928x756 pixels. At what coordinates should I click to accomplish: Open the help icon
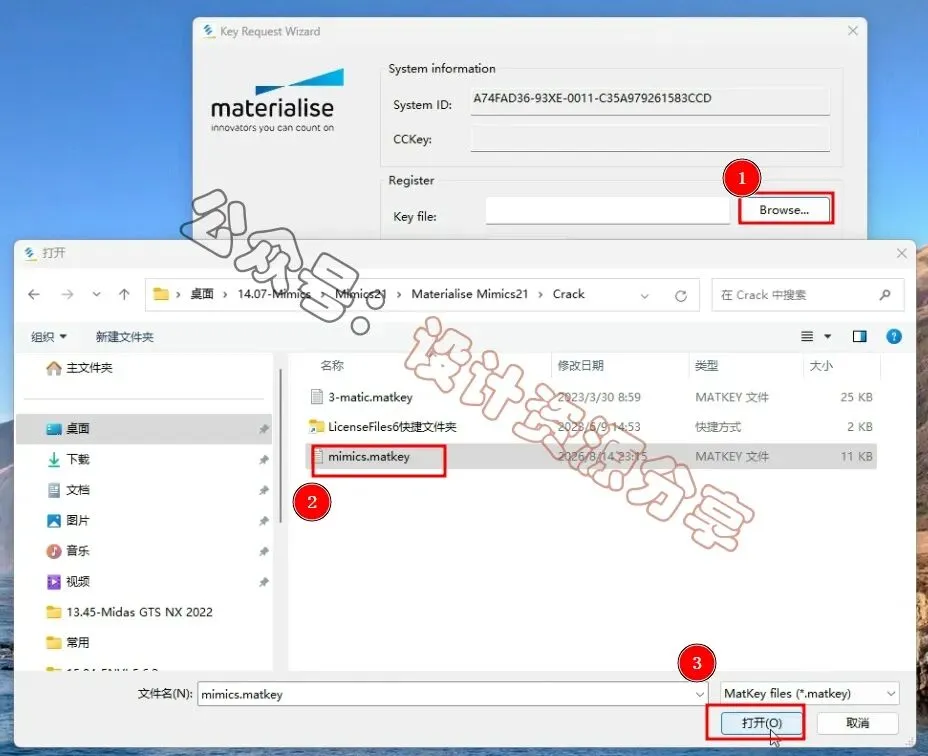coord(894,336)
